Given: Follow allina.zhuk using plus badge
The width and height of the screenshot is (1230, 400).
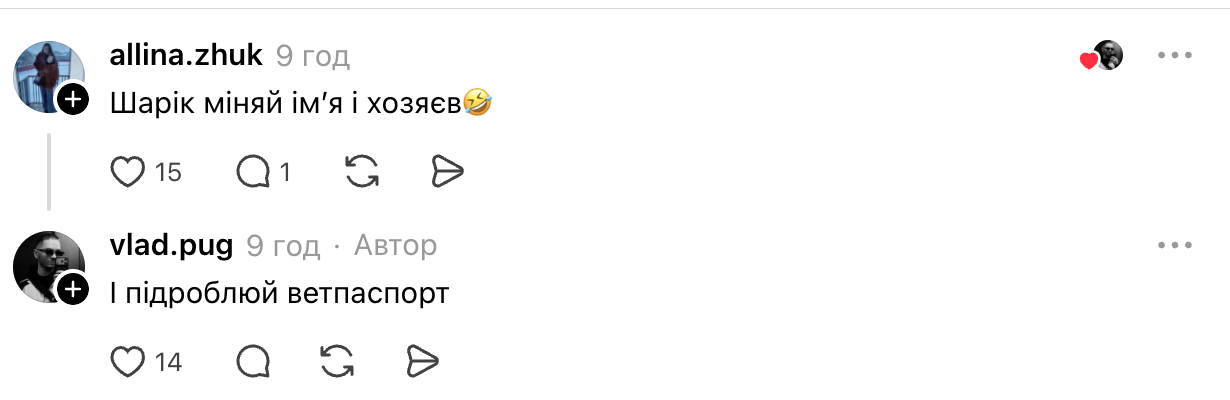Looking at the screenshot, I should pyautogui.click(x=73, y=100).
